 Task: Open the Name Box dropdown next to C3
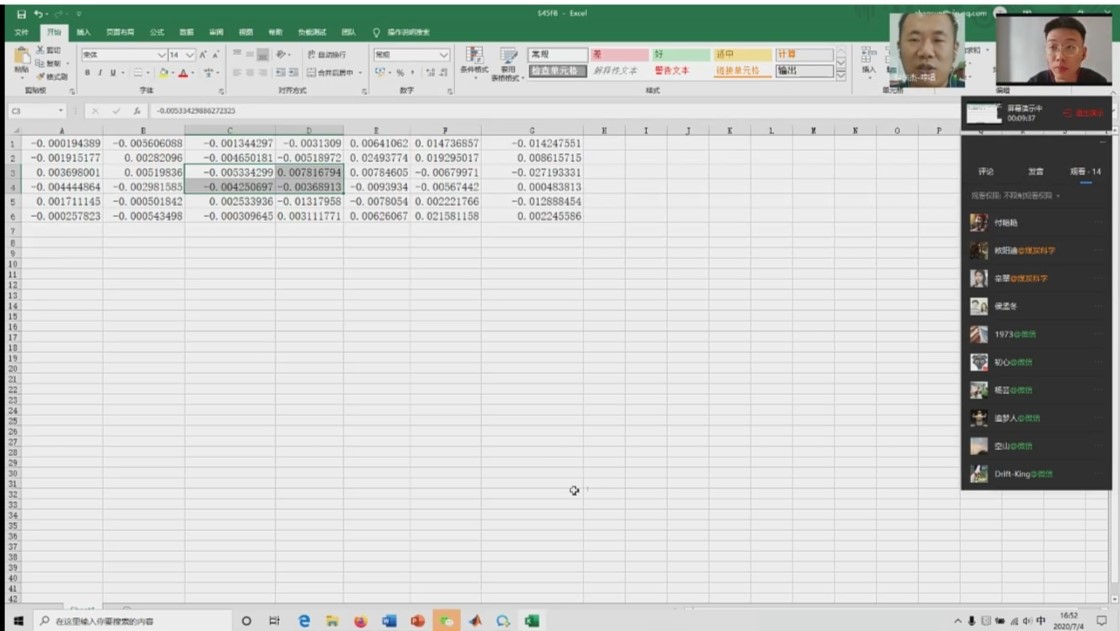pos(61,111)
